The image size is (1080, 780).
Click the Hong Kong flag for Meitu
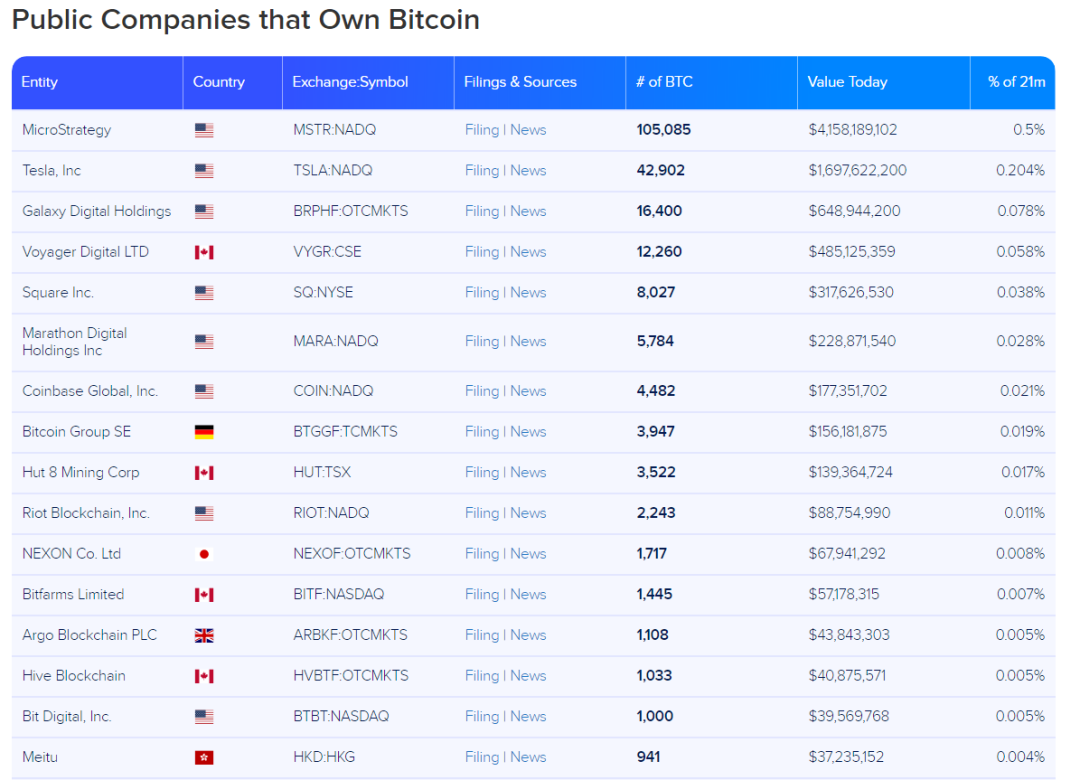[204, 757]
